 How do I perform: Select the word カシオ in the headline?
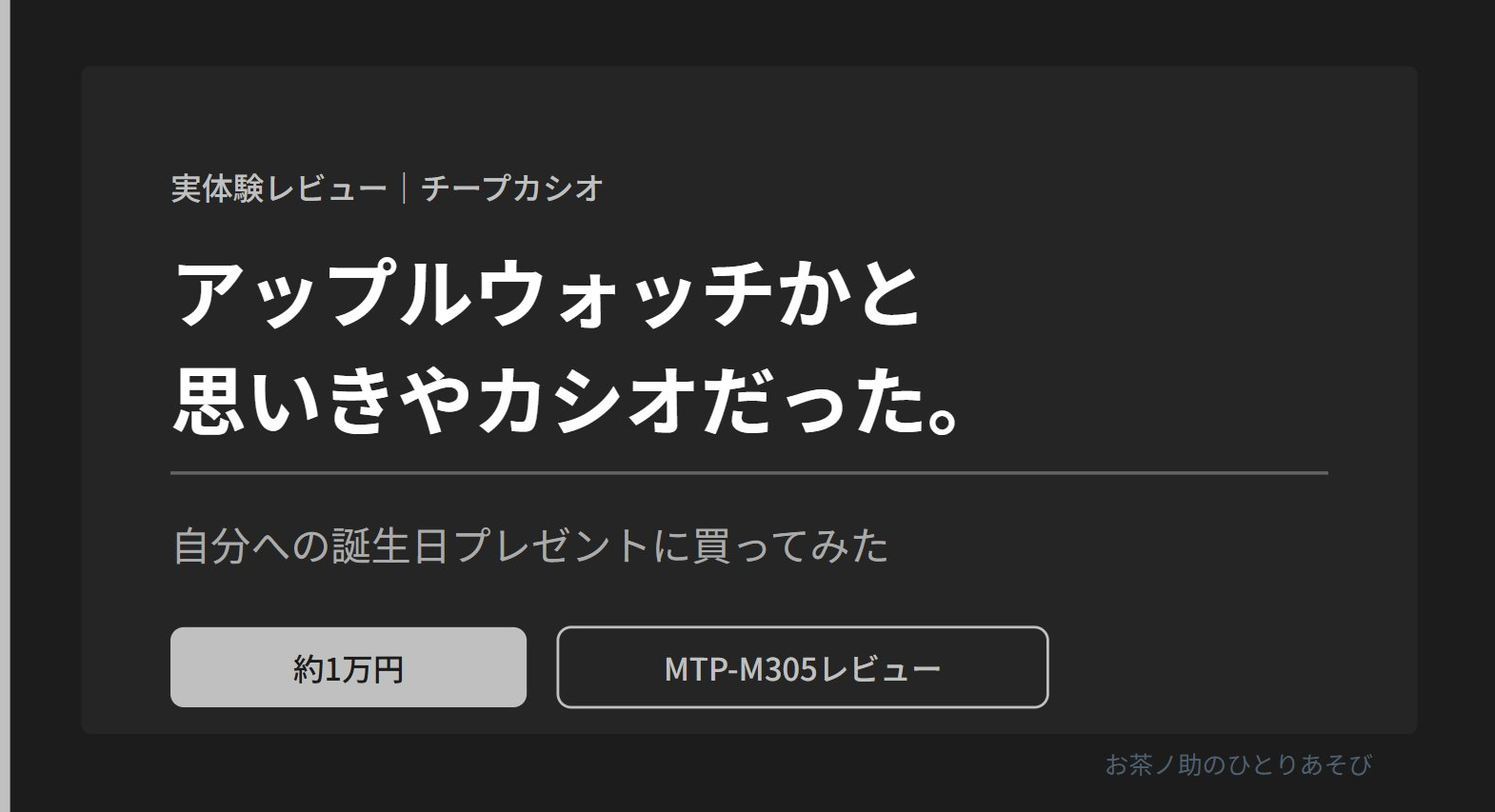pos(587,402)
